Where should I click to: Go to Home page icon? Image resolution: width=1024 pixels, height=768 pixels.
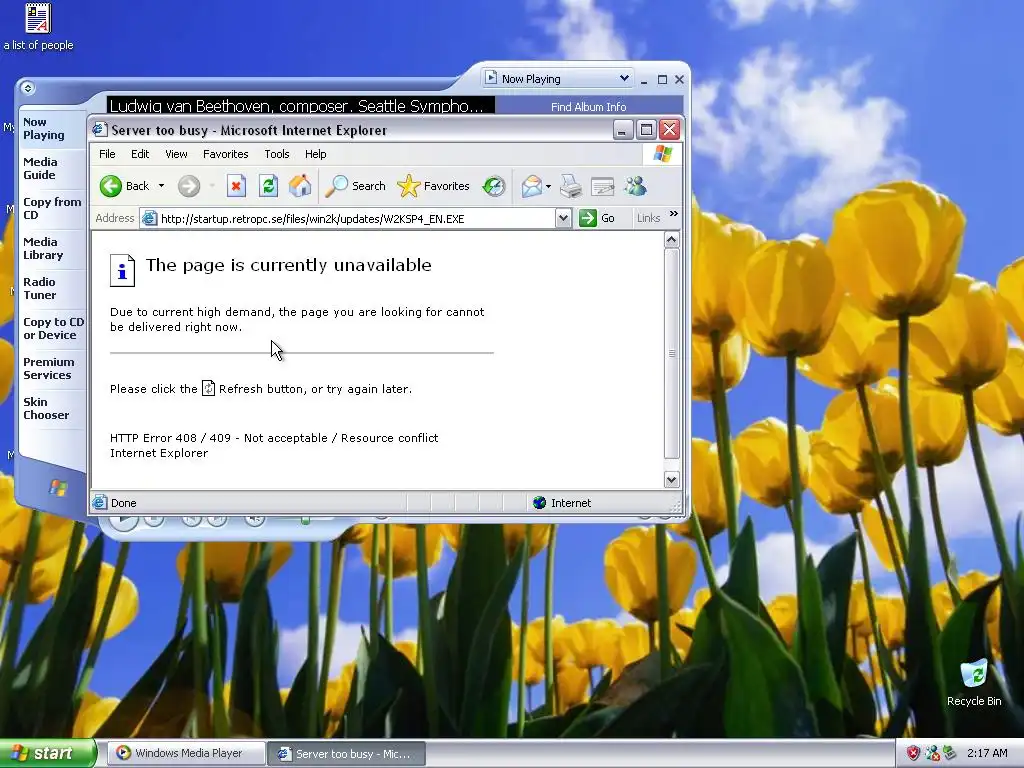[300, 186]
